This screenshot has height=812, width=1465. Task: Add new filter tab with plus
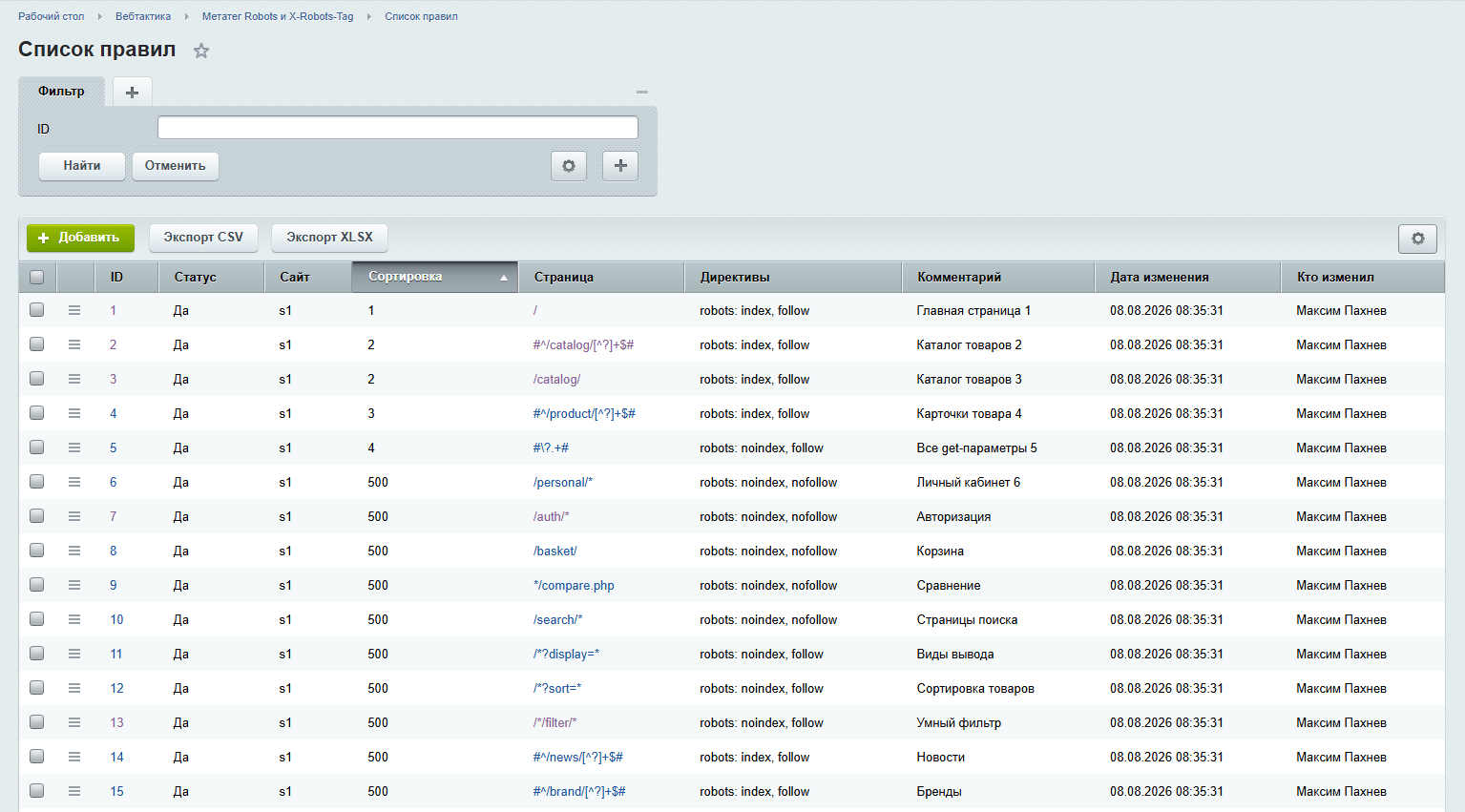(133, 92)
